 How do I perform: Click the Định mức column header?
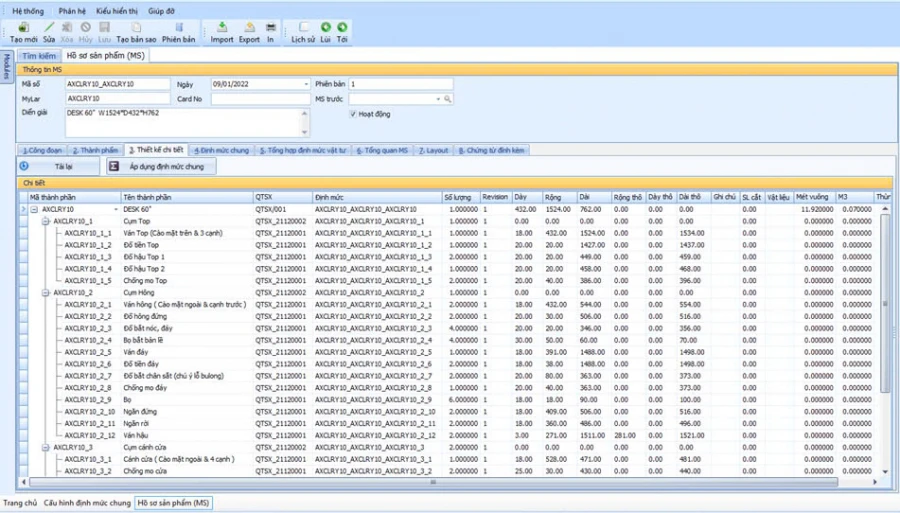[377, 197]
